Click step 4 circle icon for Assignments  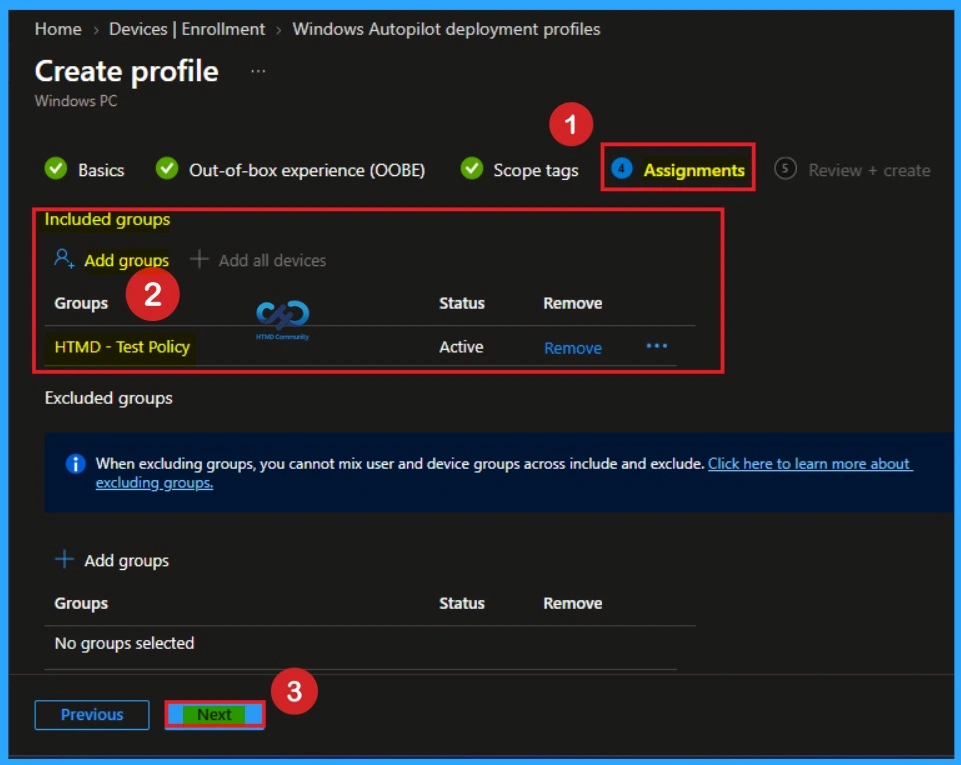coord(621,168)
